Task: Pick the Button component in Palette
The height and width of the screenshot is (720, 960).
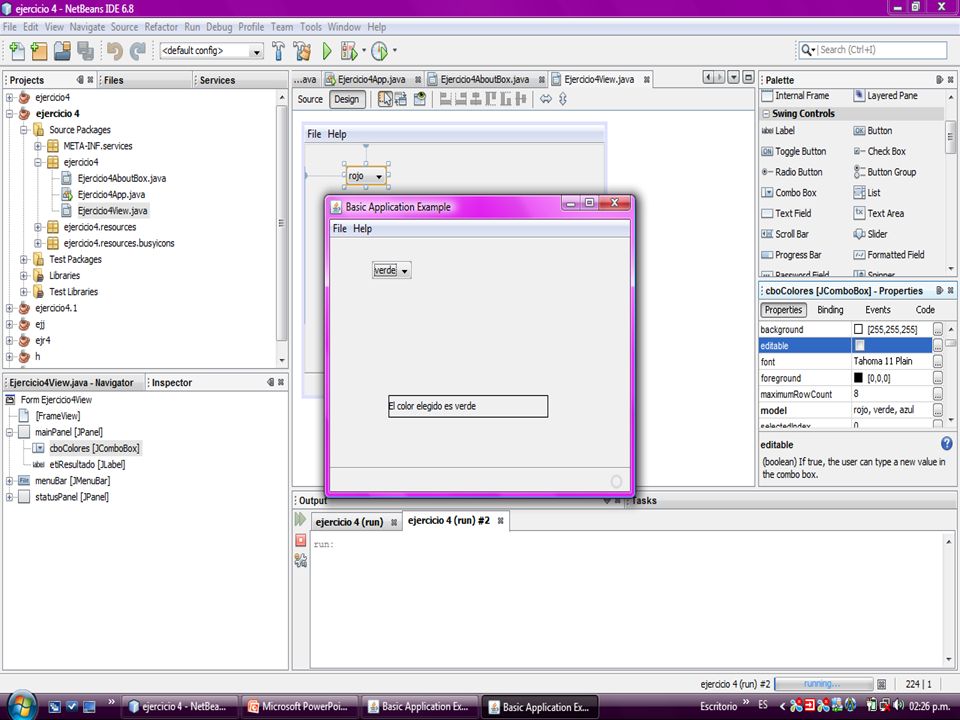Action: tap(872, 130)
